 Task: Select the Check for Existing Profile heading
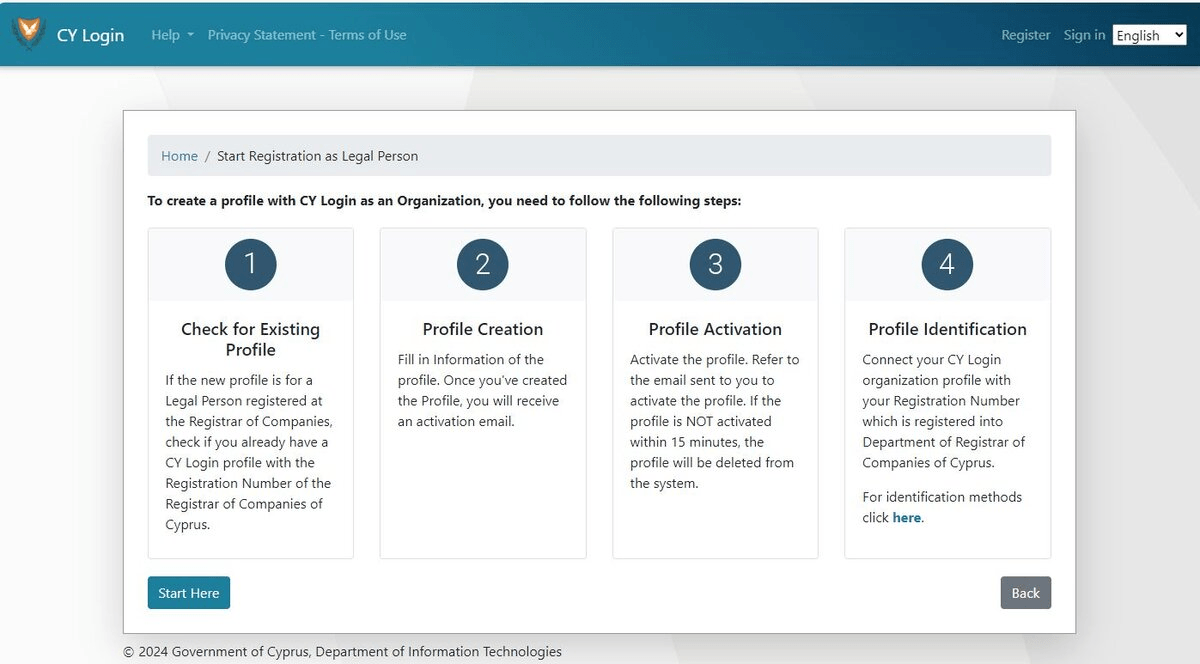point(250,339)
